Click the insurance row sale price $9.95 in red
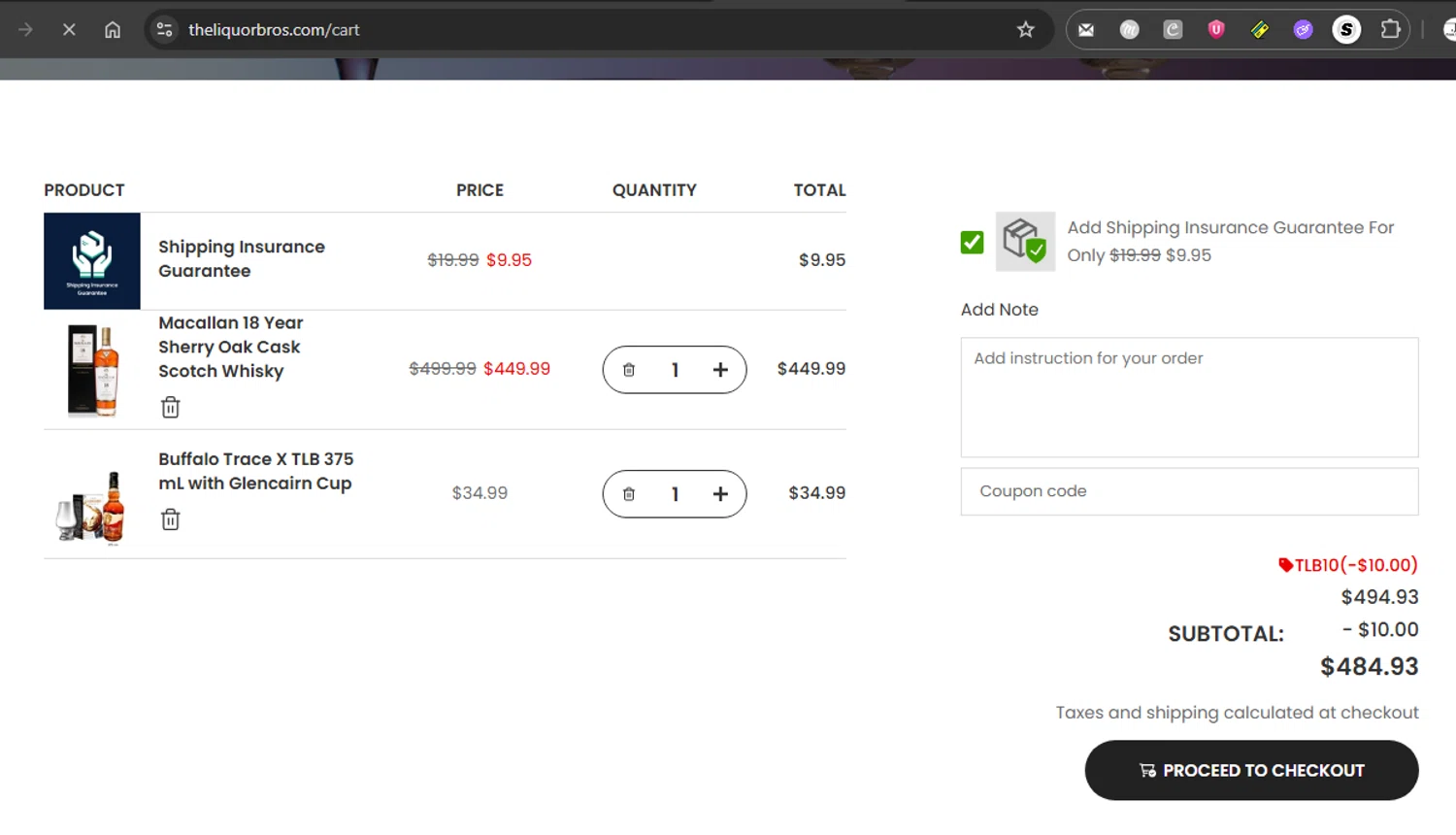The height and width of the screenshot is (835, 1456). 509,260
